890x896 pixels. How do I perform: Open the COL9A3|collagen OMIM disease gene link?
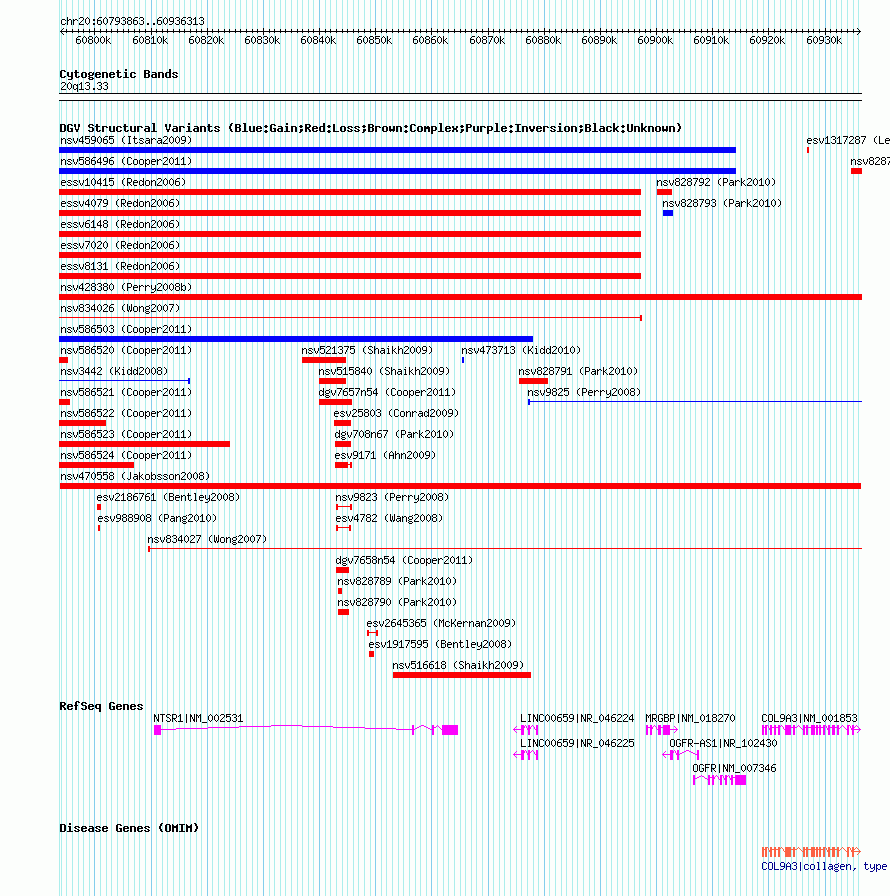824,867
